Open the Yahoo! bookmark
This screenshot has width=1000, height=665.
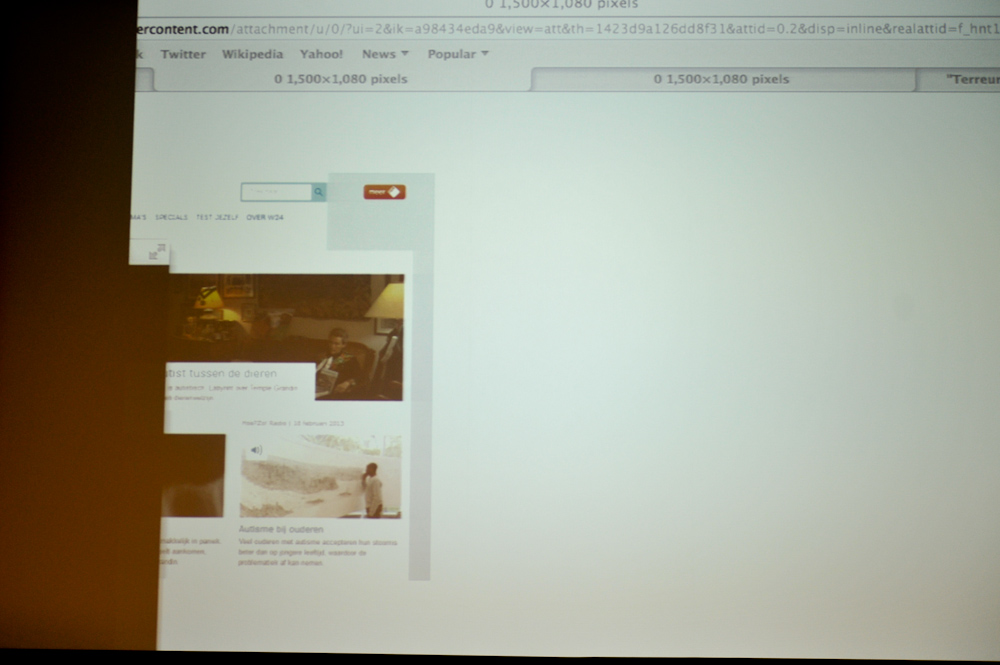coord(321,54)
